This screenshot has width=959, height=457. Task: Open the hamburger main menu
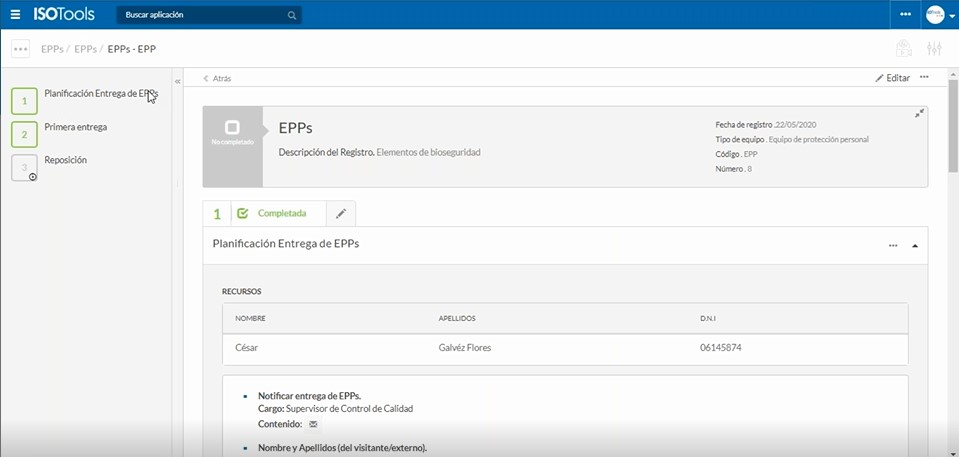pos(14,15)
